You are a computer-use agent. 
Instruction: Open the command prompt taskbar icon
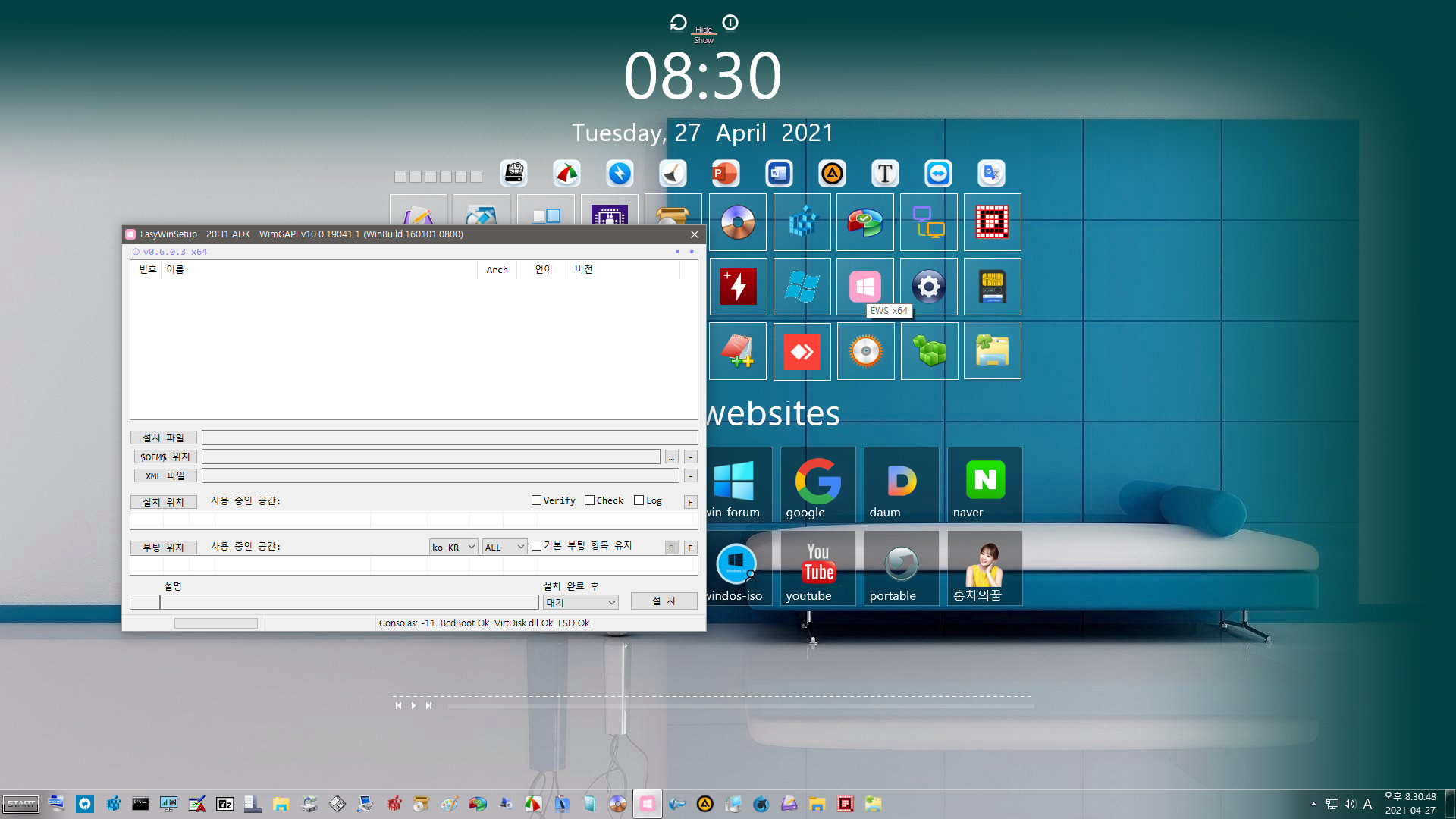(x=140, y=804)
